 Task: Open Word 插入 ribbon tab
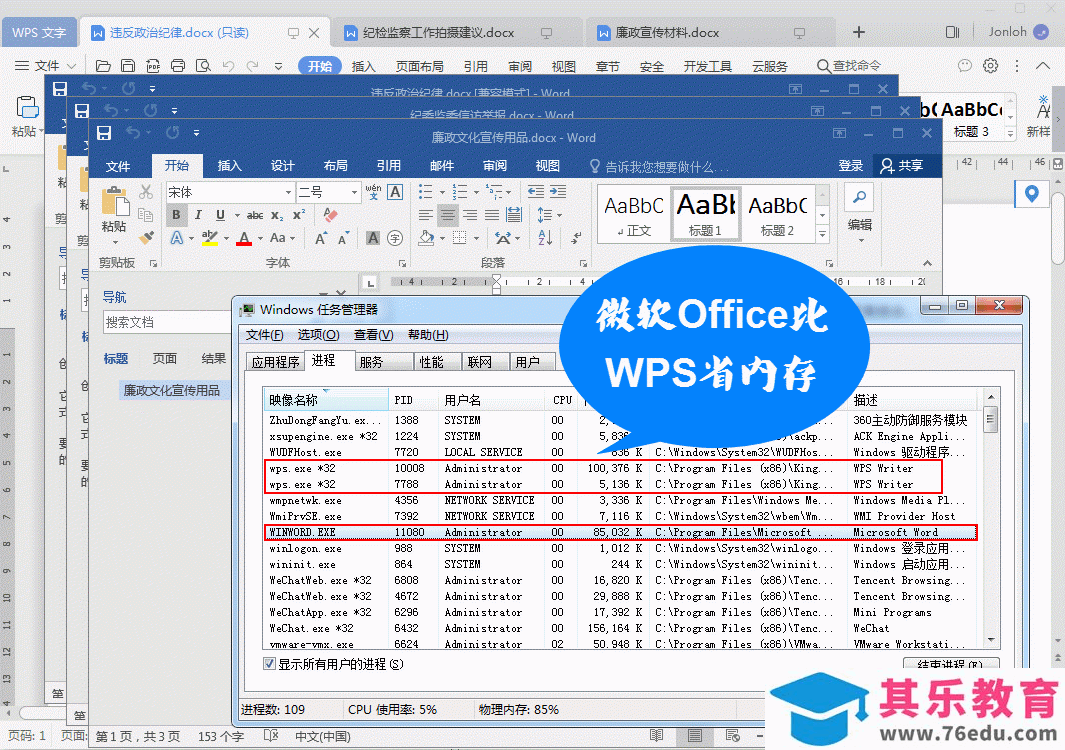click(x=229, y=166)
